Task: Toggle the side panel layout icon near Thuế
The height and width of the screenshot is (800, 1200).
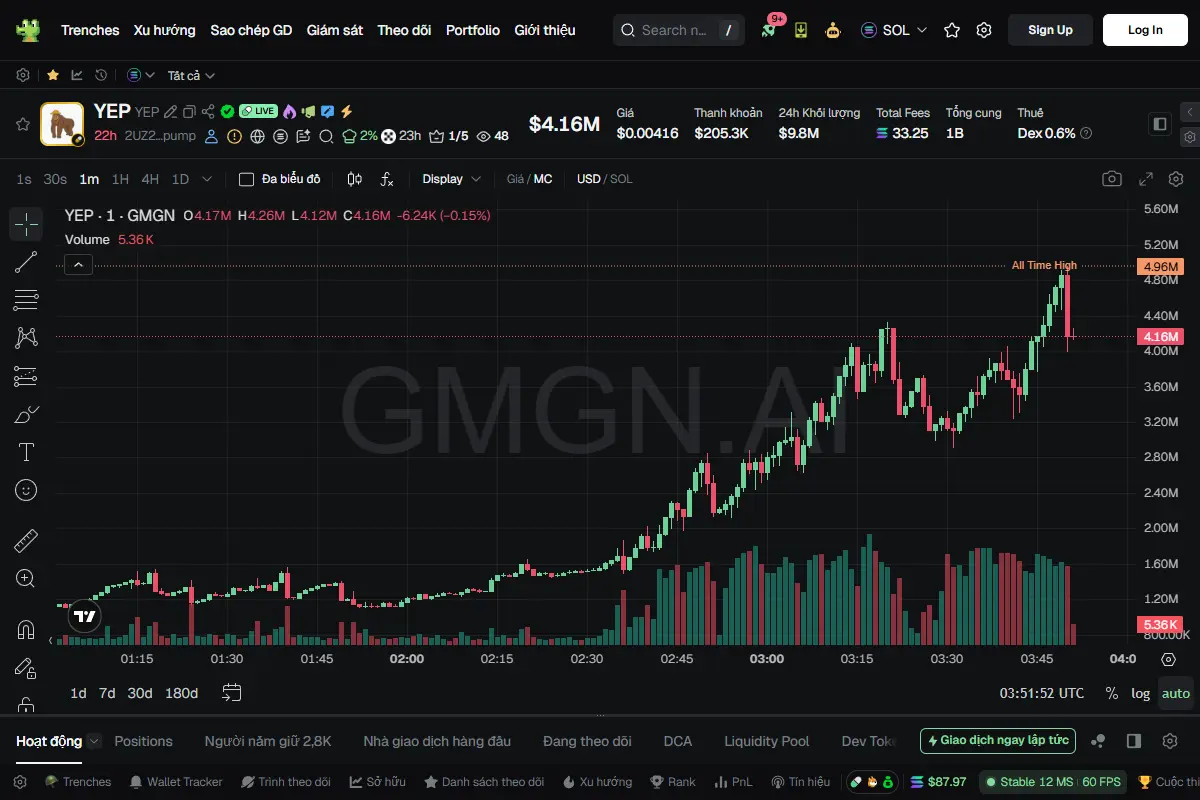Action: pyautogui.click(x=1160, y=124)
